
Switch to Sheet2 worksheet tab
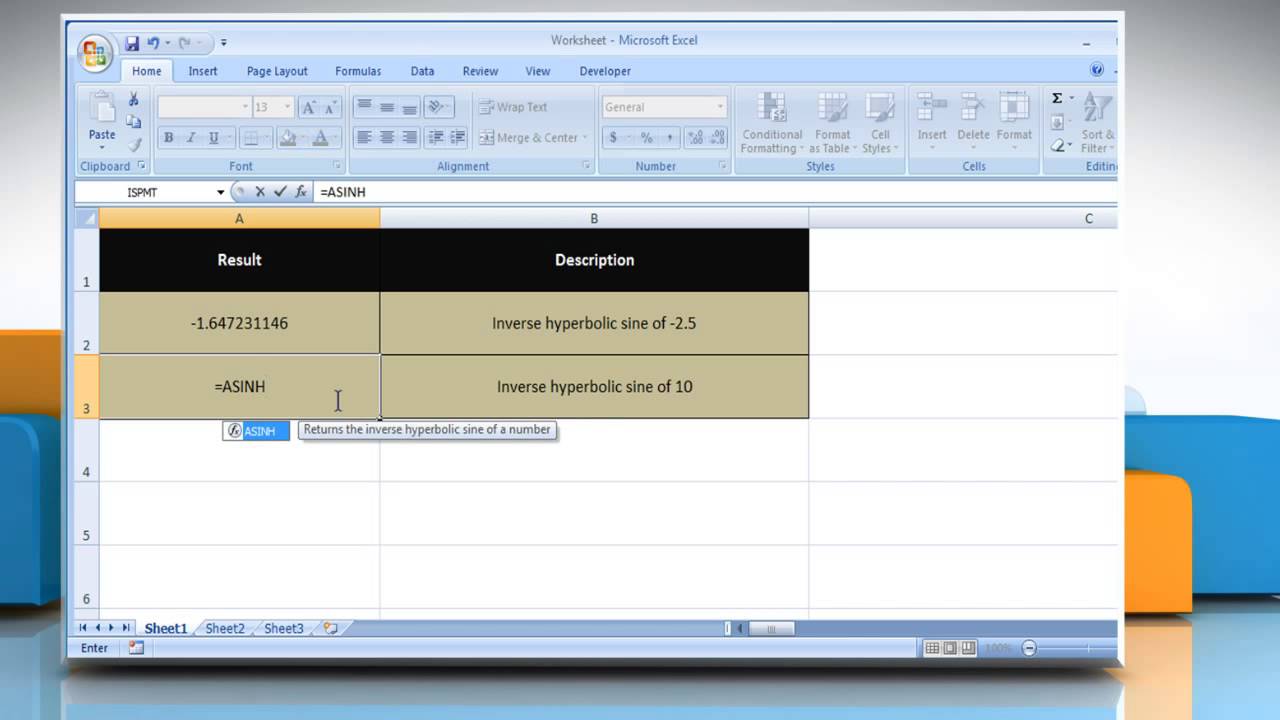pos(225,628)
